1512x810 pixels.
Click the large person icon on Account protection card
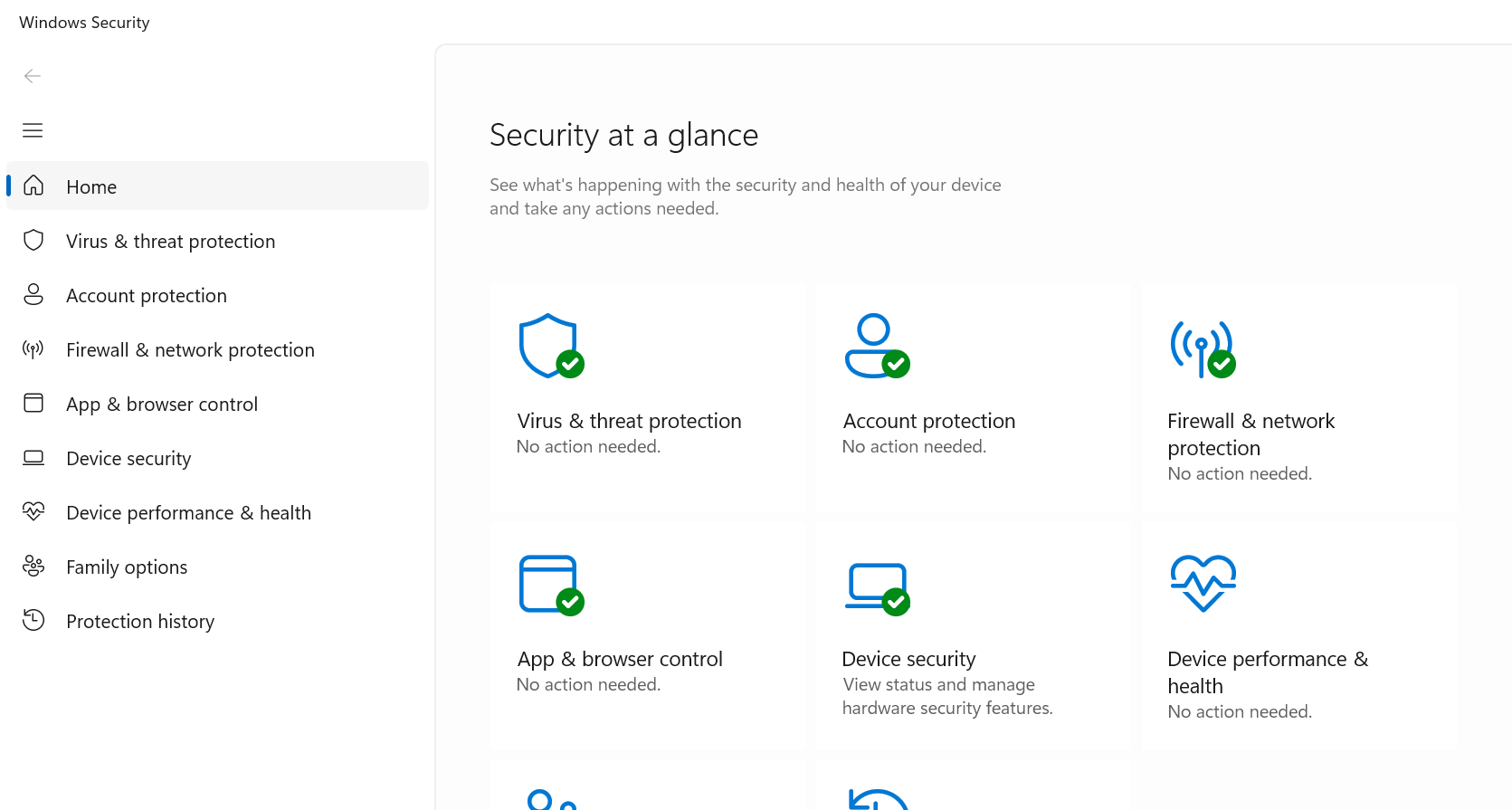[877, 346]
